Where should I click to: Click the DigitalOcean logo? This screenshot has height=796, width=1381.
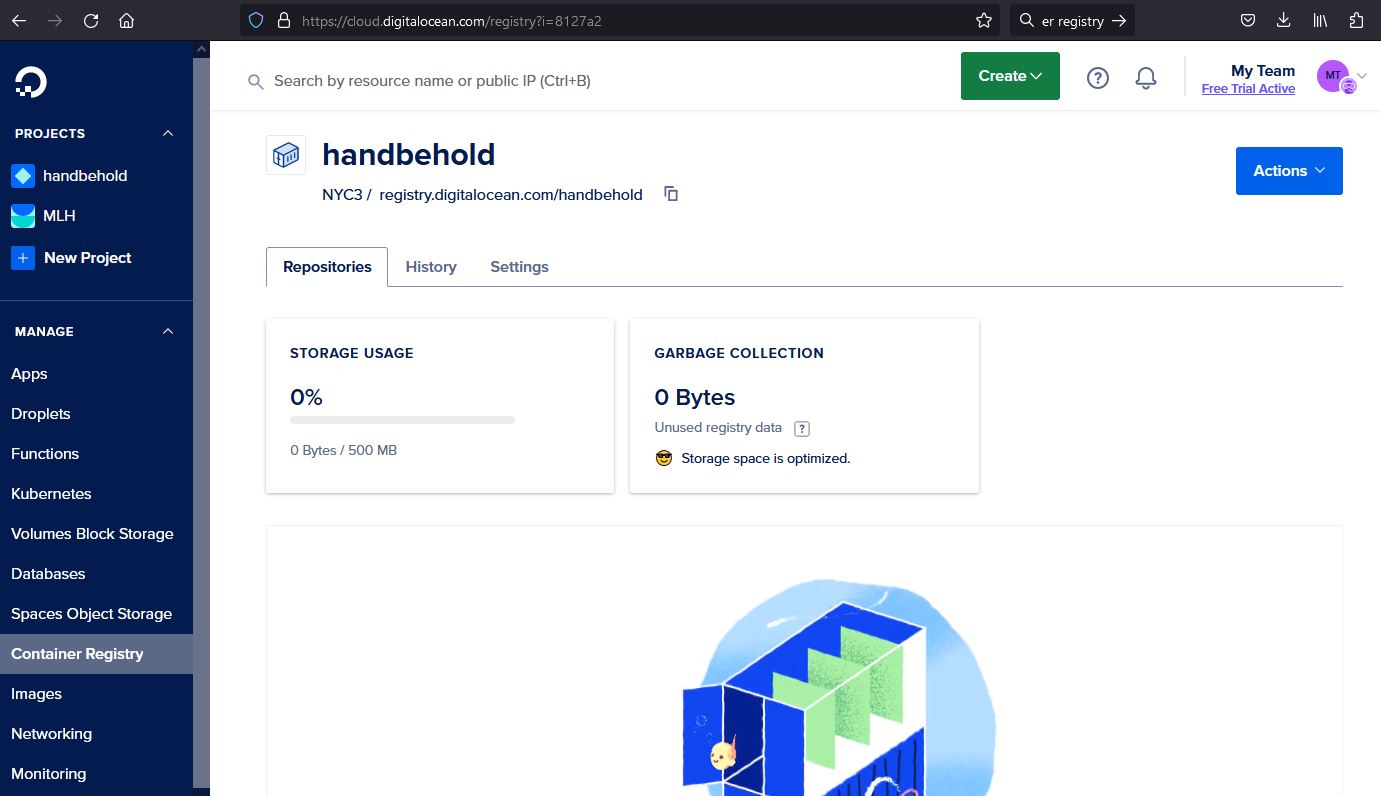point(31,82)
